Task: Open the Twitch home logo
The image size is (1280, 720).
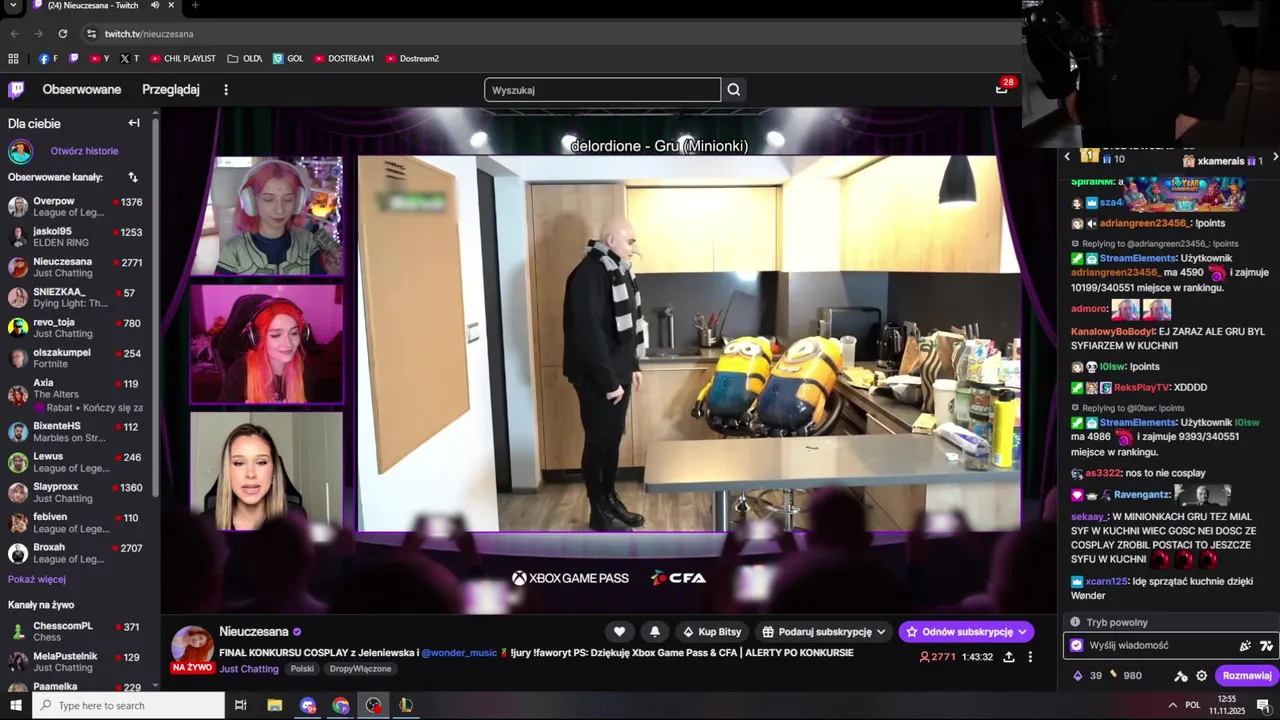Action: click(16, 90)
